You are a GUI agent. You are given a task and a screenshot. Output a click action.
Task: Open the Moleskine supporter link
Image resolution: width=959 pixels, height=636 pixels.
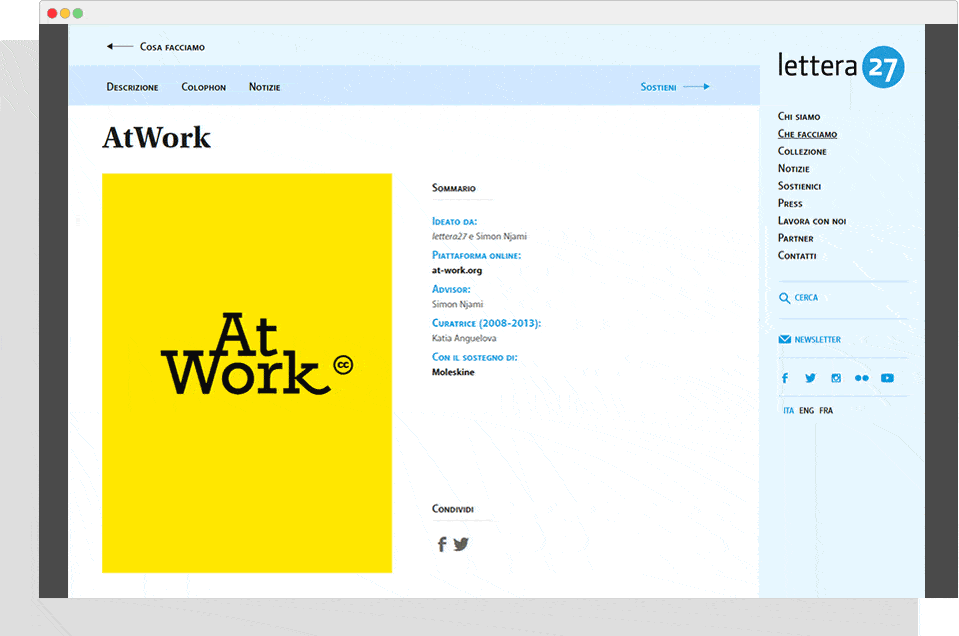pyautogui.click(x=453, y=372)
